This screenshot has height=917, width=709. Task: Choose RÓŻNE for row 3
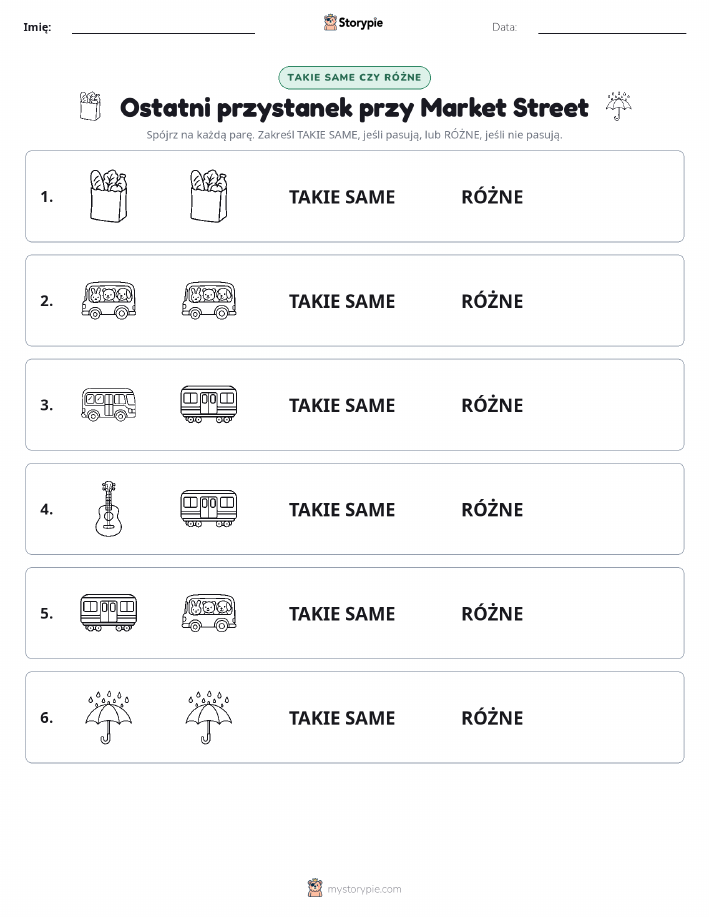click(x=492, y=404)
